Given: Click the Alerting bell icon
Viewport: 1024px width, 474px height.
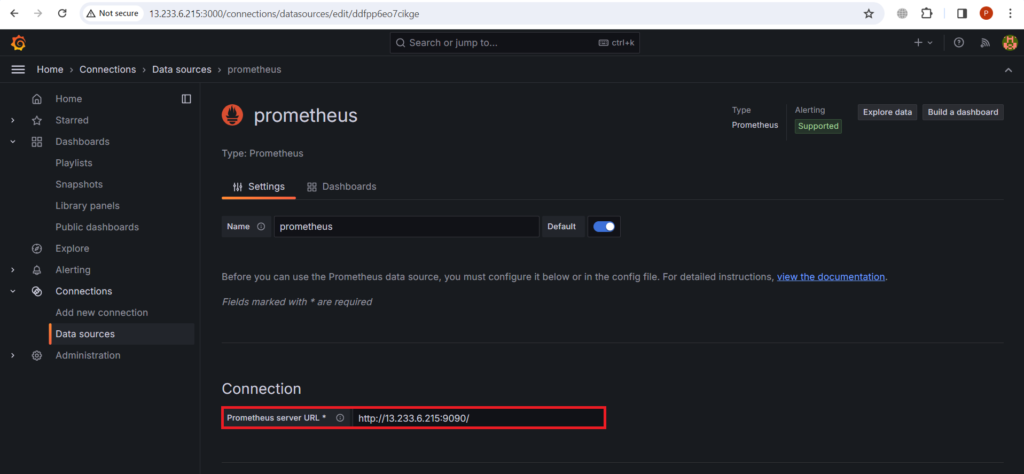Looking at the screenshot, I should click(37, 270).
